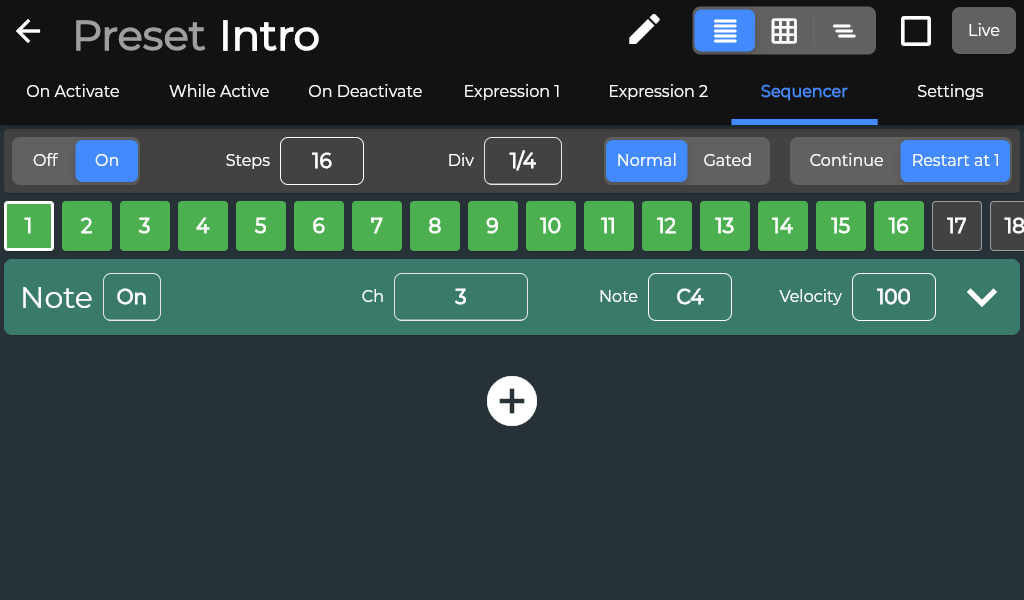This screenshot has width=1024, height=600.
Task: Click the square outline icon
Action: coord(916,31)
